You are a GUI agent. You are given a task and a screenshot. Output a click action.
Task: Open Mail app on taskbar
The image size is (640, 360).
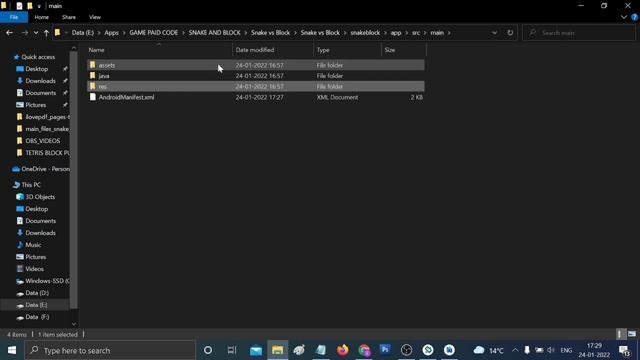(256, 350)
